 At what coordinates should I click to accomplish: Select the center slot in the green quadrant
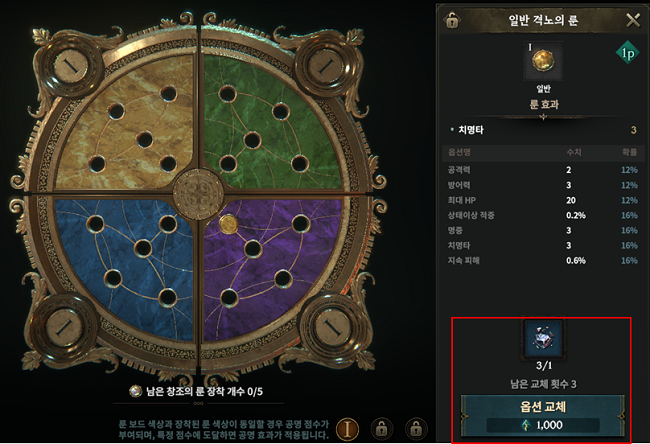tap(252, 140)
